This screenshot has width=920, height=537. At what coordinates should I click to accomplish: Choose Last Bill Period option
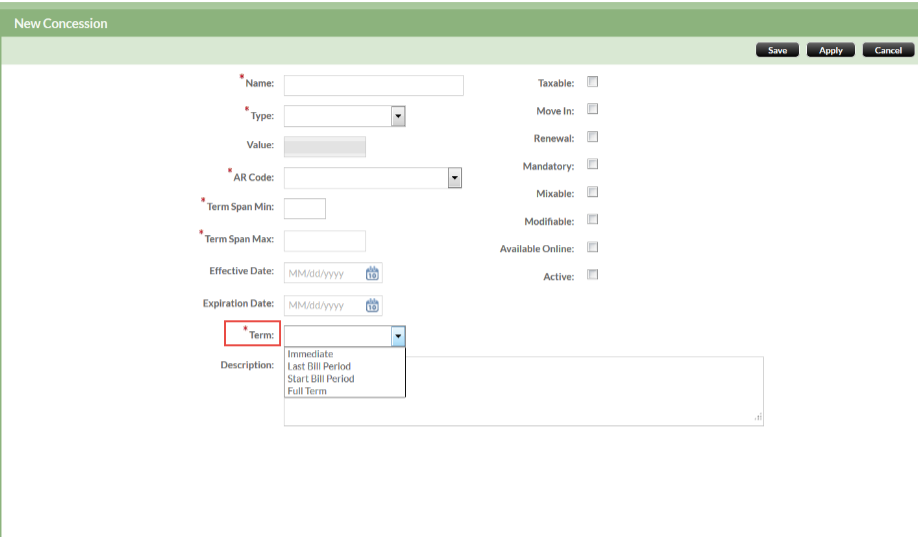319,366
